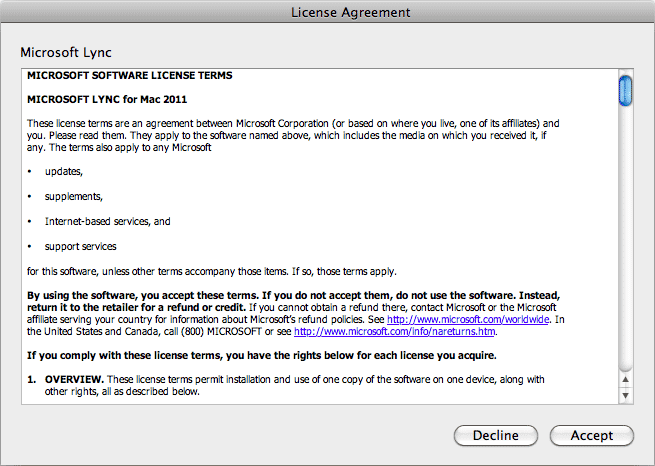The height and width of the screenshot is (466, 655).
Task: Click the Decline button
Action: [x=495, y=436]
